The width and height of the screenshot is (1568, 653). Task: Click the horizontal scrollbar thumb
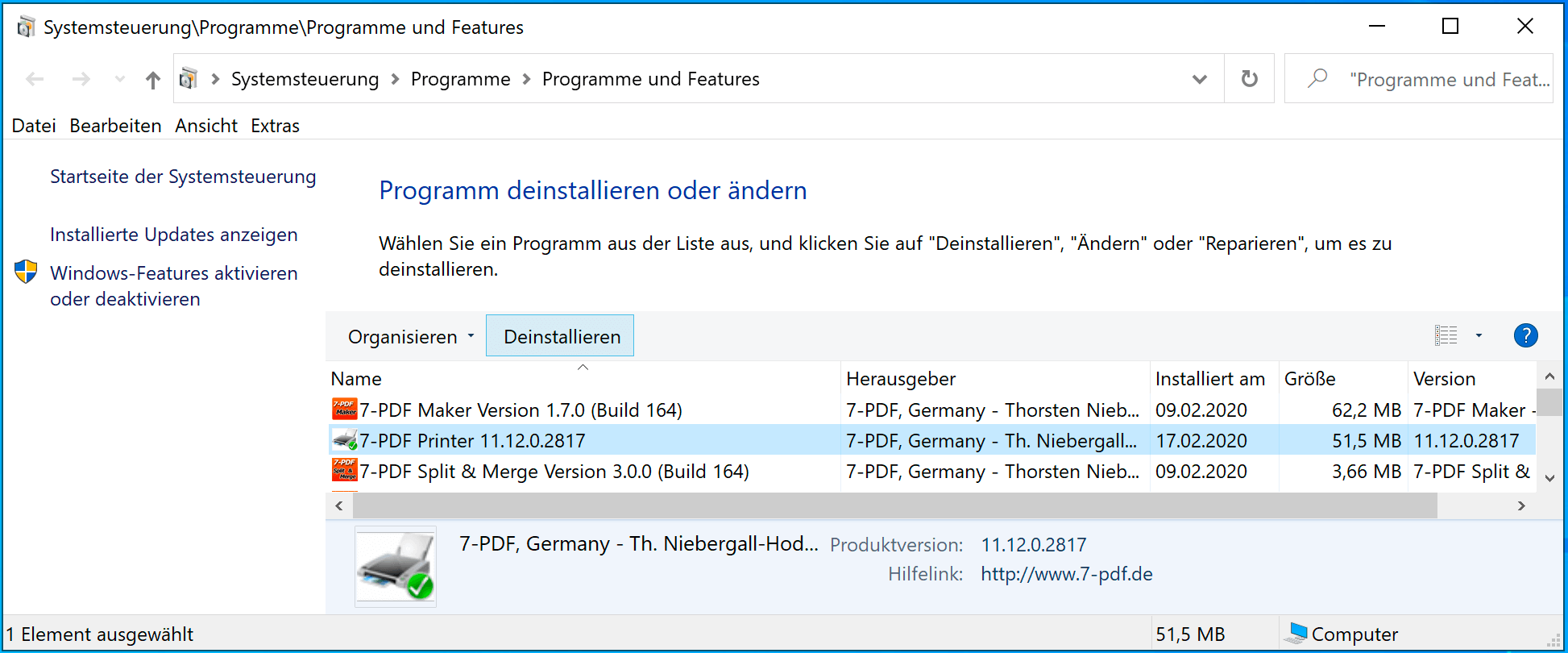894,506
